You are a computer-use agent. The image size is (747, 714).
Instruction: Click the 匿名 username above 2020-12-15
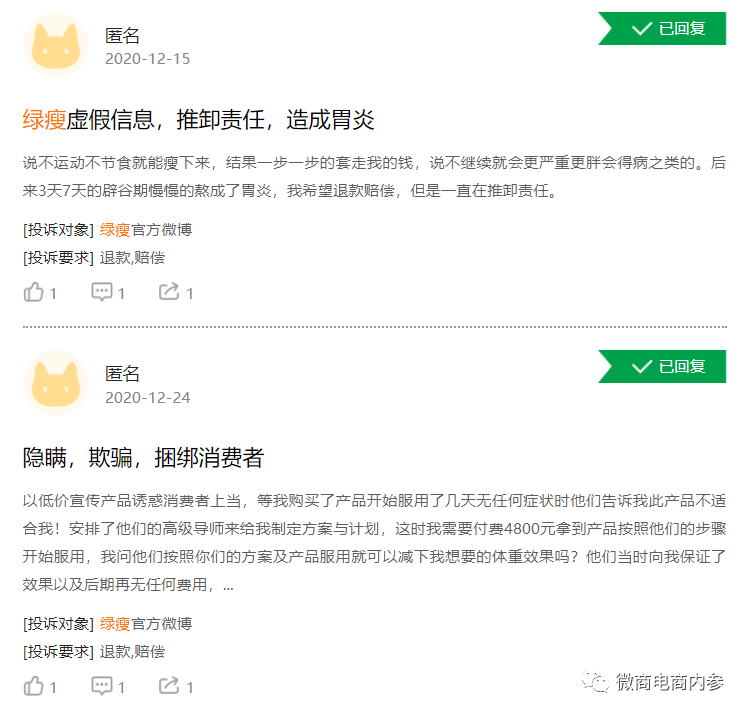pyautogui.click(x=122, y=35)
